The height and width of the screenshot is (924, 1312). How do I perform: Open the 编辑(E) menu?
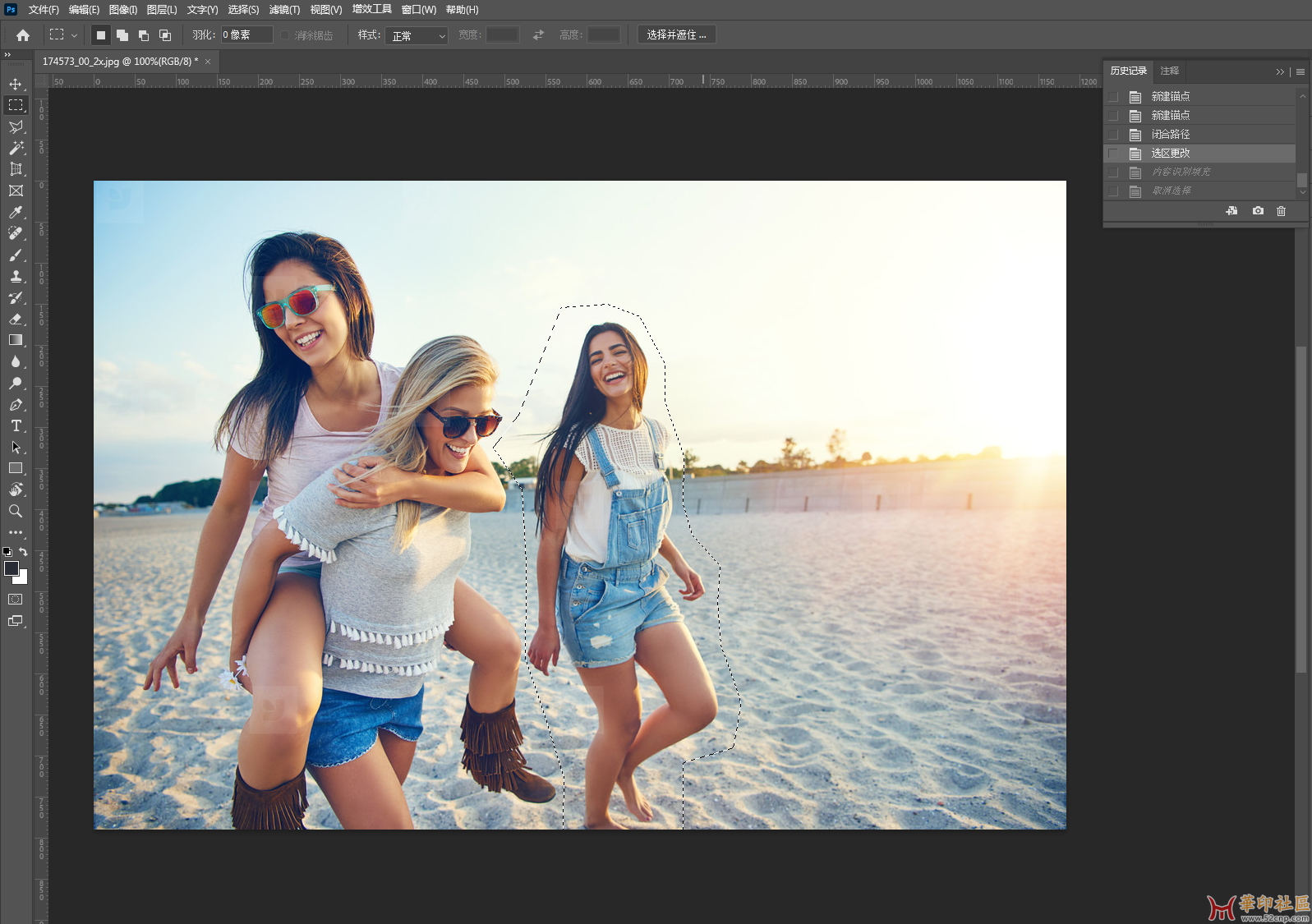84,10
